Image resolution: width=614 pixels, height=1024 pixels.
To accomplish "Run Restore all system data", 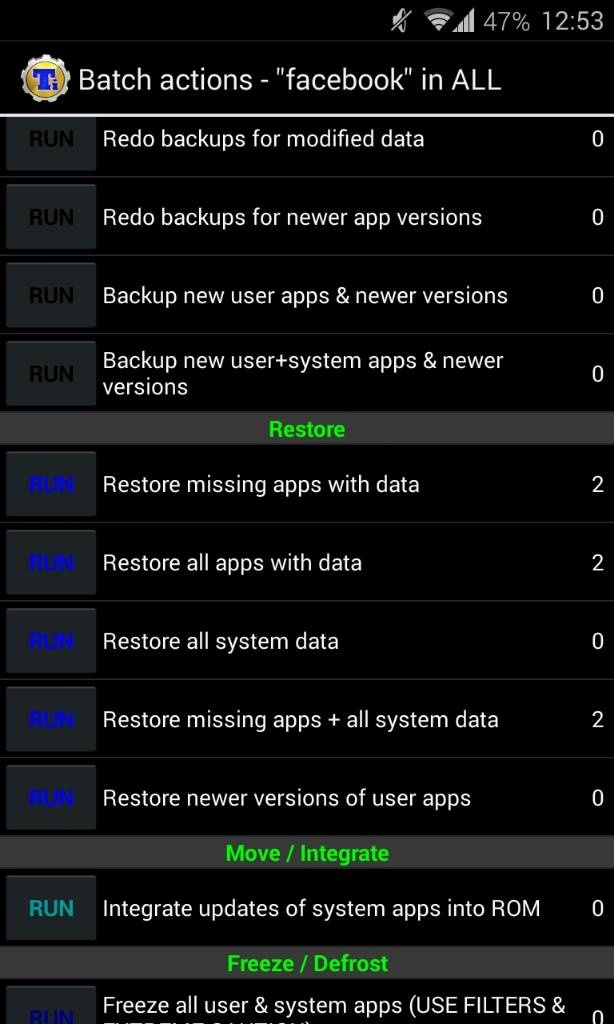I will click(x=51, y=641).
